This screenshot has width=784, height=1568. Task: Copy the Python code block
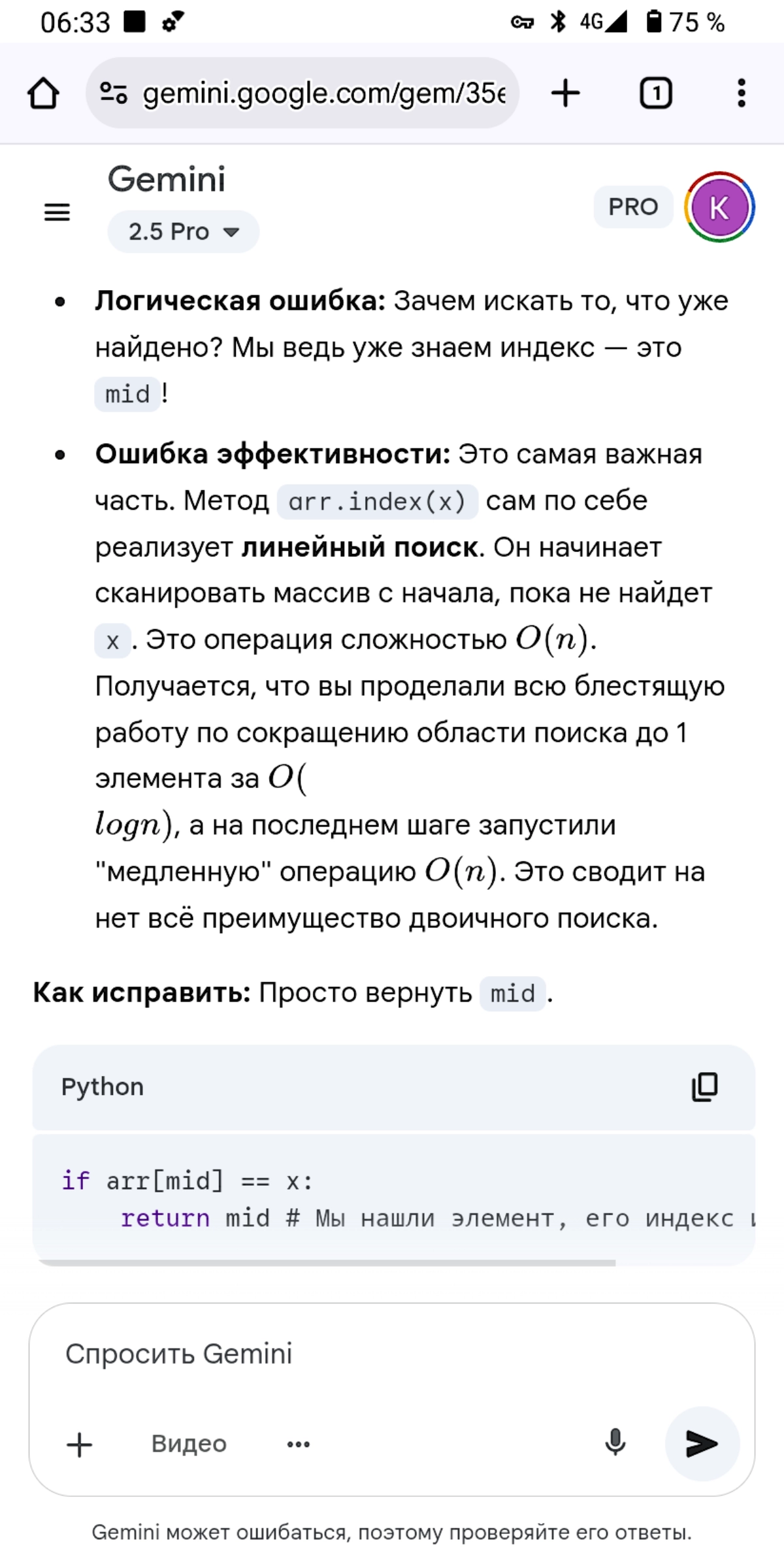704,1086
